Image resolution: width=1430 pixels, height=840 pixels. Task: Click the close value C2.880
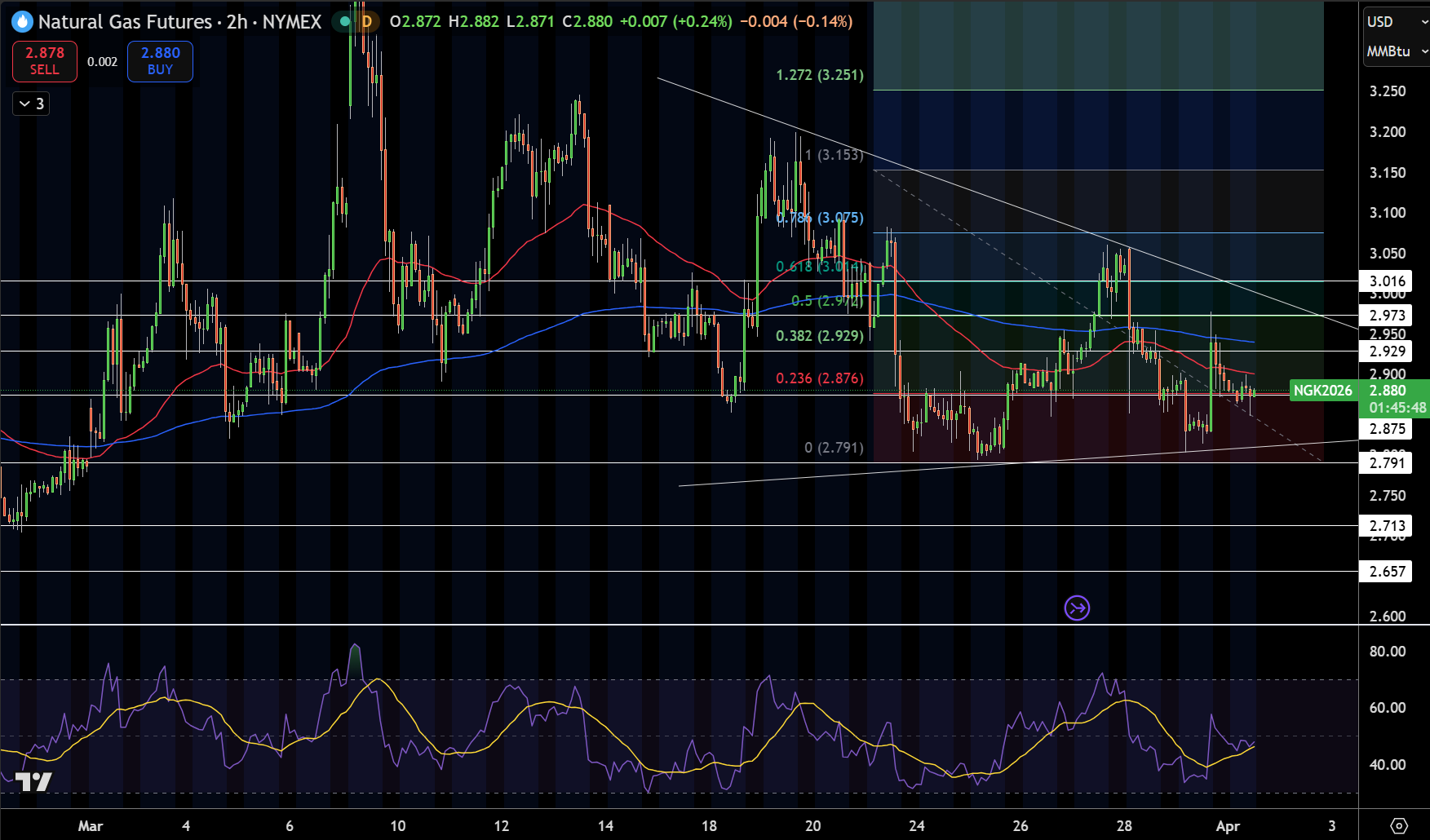pyautogui.click(x=587, y=22)
